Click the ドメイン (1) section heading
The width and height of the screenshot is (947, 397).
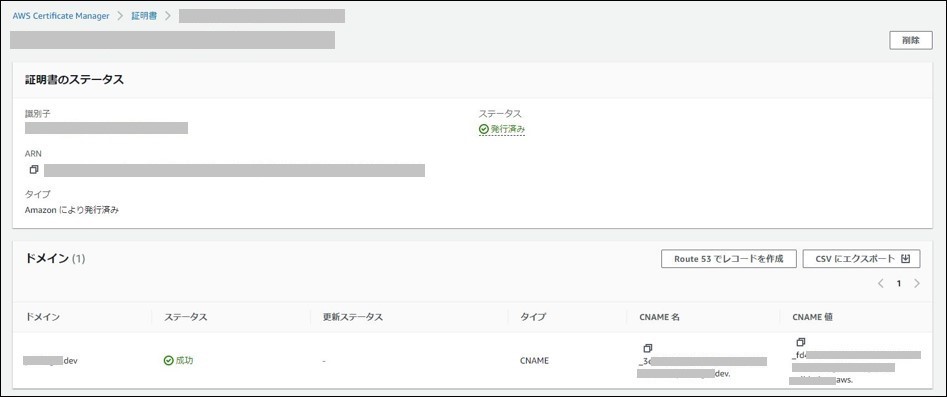tap(55, 259)
